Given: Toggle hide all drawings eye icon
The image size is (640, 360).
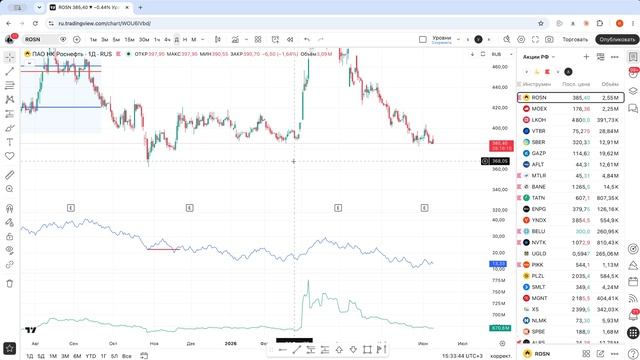Looking at the screenshot, I should click(x=9, y=250).
